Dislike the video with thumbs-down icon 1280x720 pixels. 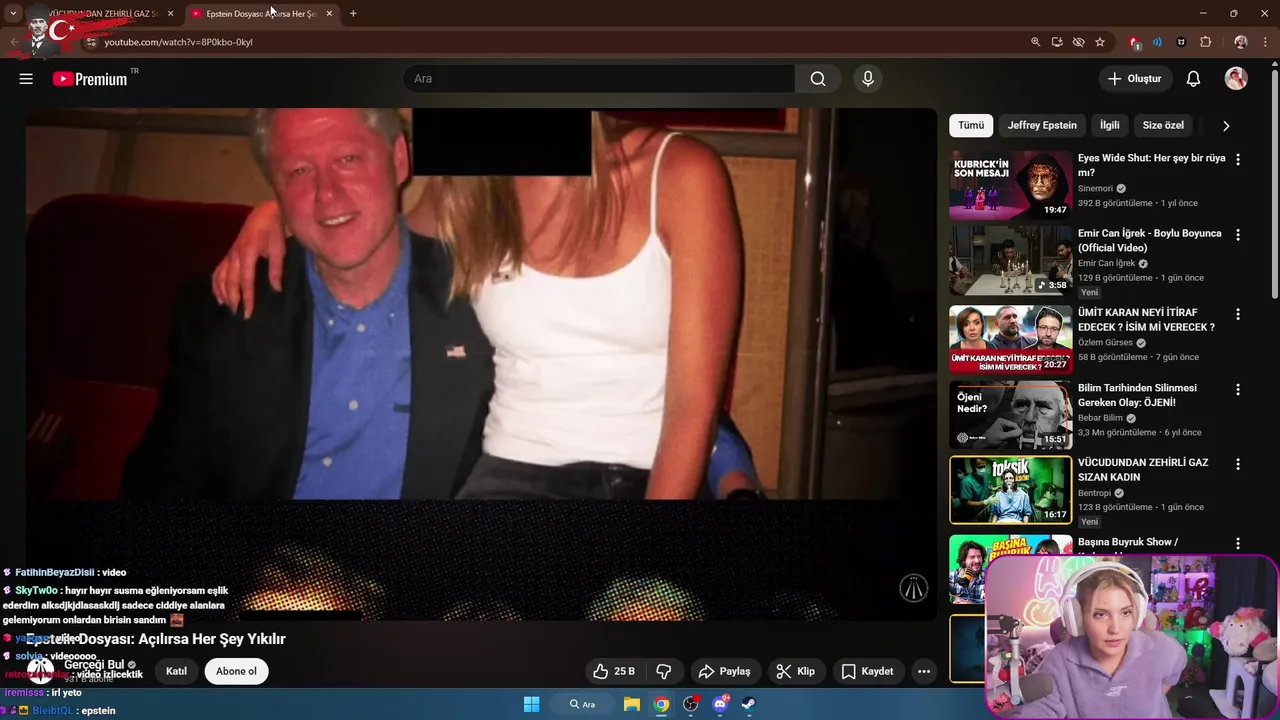click(663, 671)
